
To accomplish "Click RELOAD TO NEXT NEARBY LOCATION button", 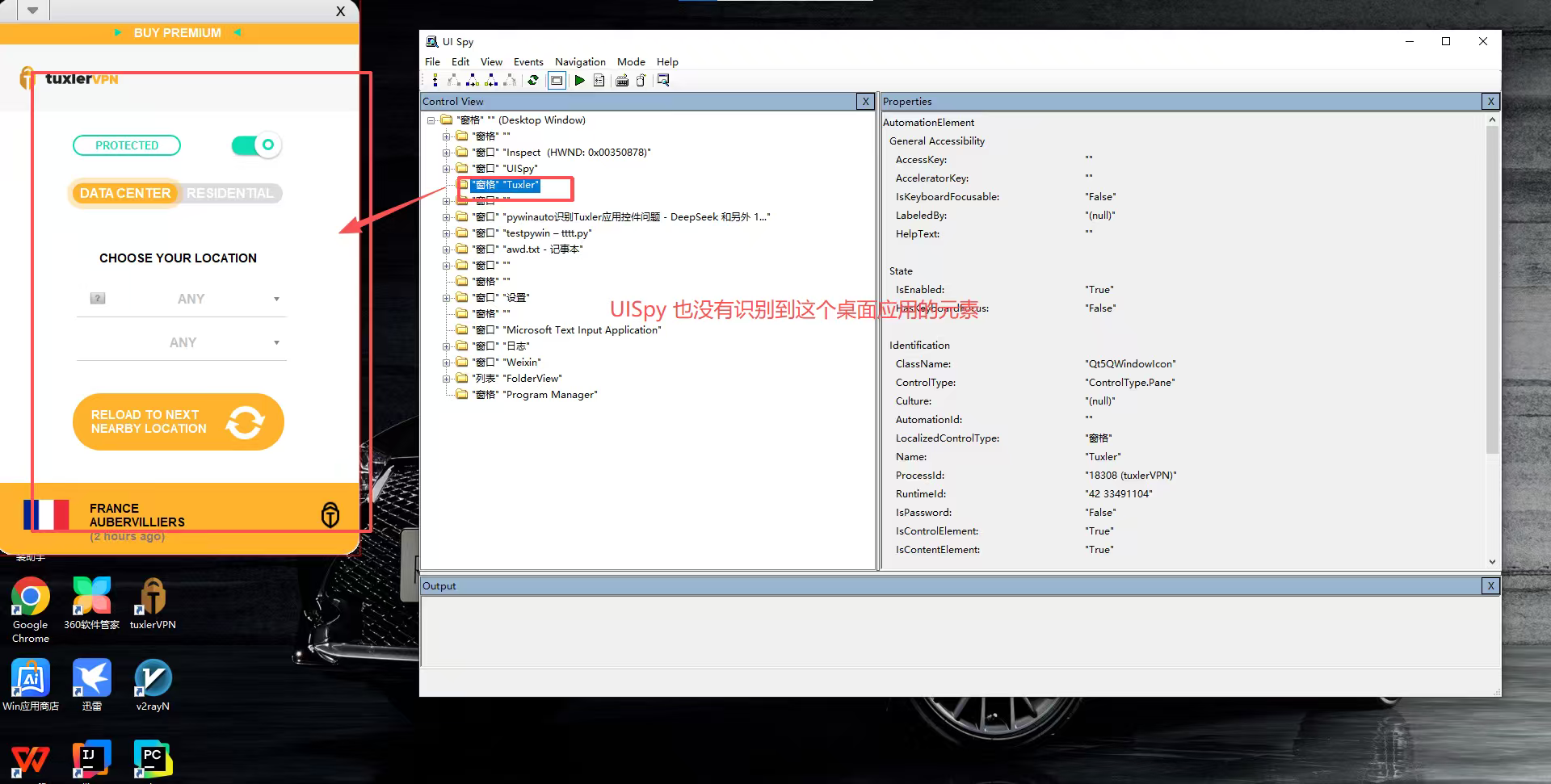I will pos(178,421).
